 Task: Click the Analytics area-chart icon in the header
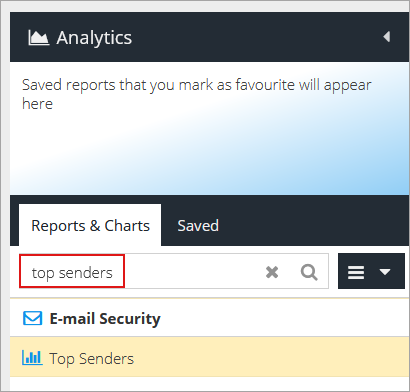pos(39,37)
